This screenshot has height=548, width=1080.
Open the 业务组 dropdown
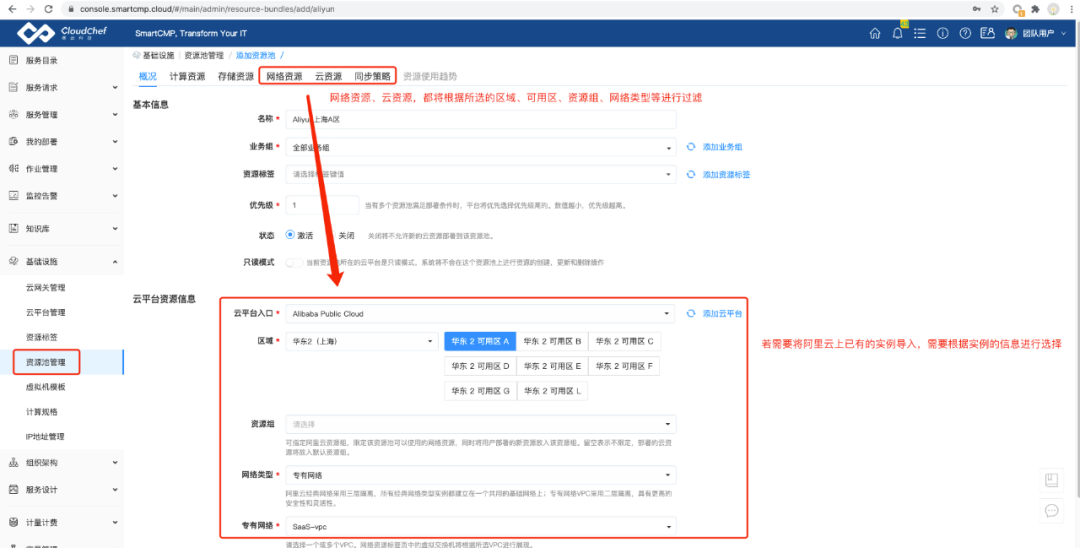point(481,147)
